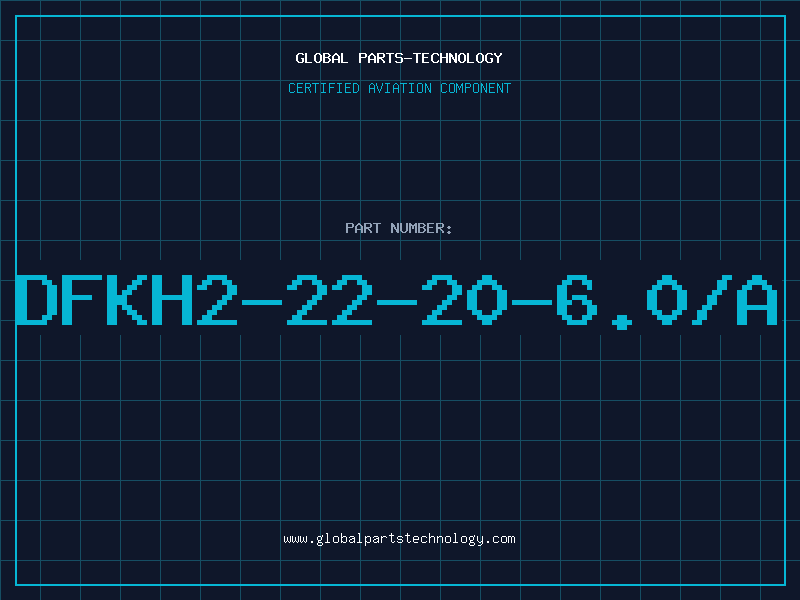
Task: Click the PART NUMBER: label
Action: pyautogui.click(x=399, y=228)
